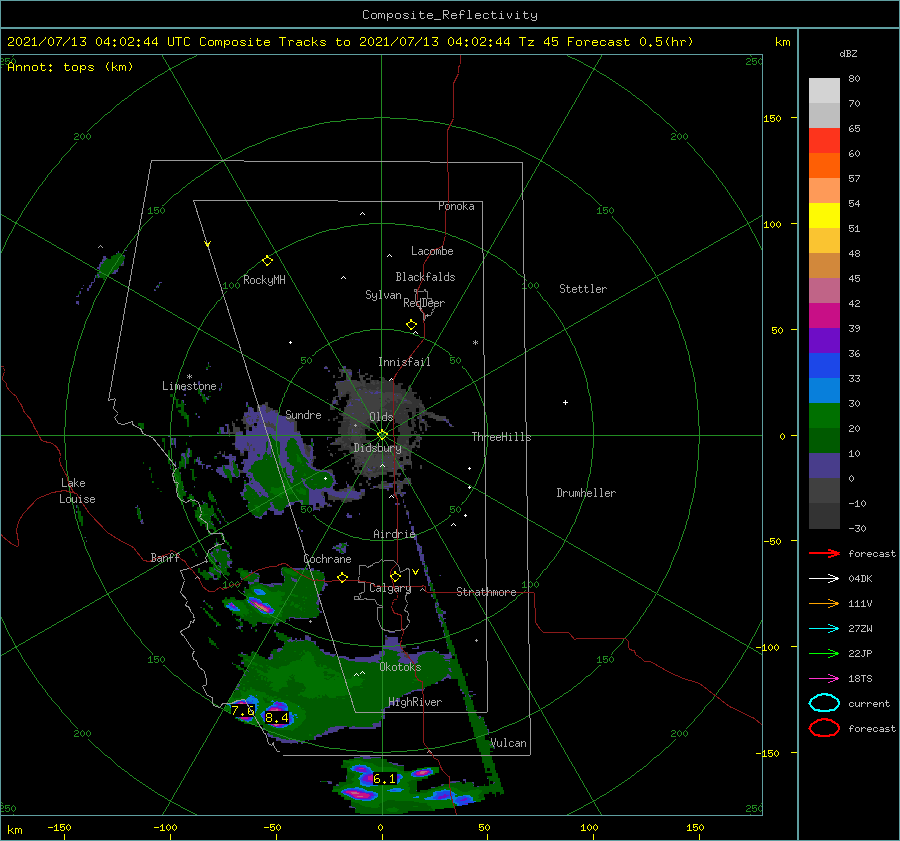Select the magenta swatch in dBZ legend
The image size is (900, 841).
[824, 315]
